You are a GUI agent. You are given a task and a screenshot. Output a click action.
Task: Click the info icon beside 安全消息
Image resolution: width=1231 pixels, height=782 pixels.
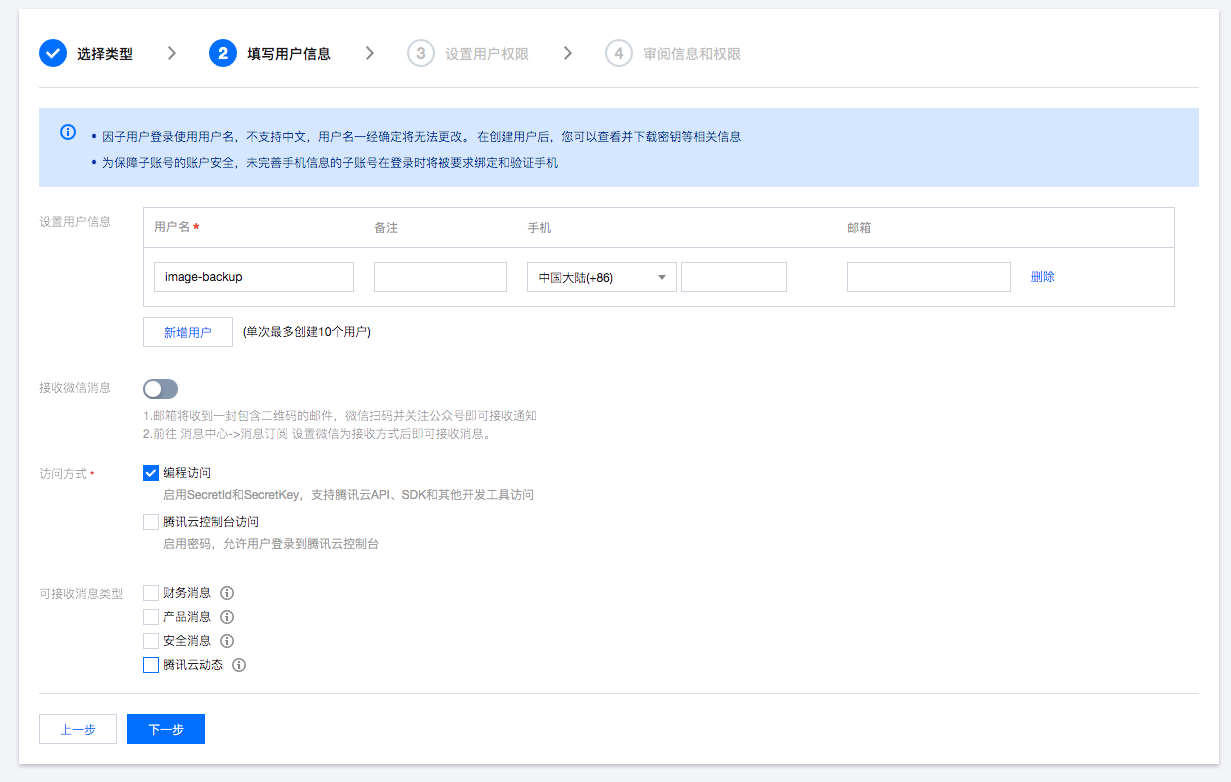tap(227, 641)
